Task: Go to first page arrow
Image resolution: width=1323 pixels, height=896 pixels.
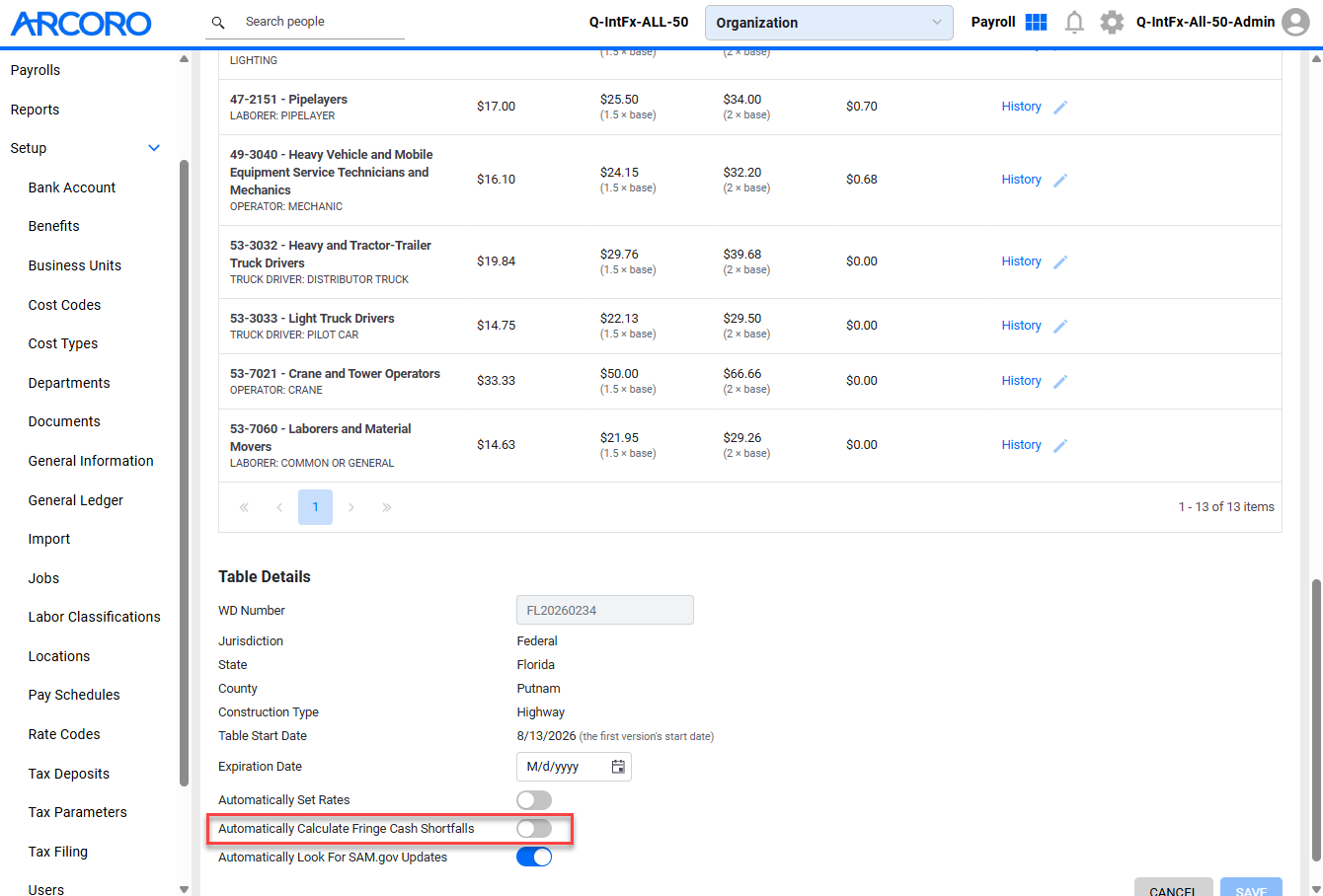Action: [x=244, y=507]
